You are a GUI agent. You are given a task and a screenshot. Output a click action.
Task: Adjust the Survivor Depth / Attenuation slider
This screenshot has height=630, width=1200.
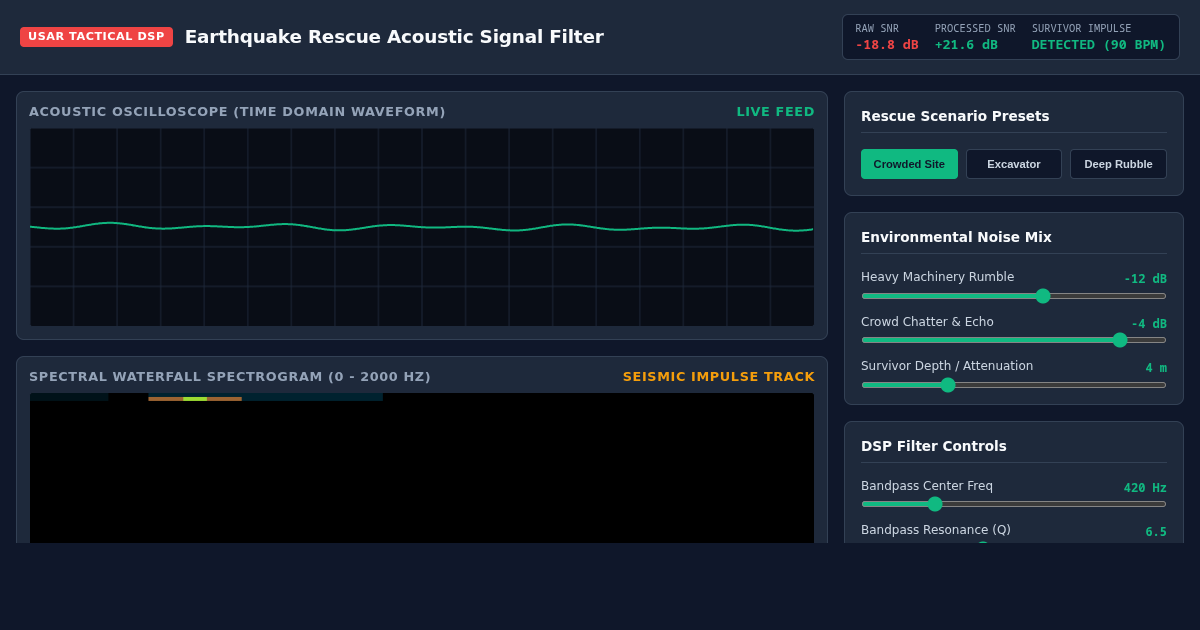(1014, 385)
